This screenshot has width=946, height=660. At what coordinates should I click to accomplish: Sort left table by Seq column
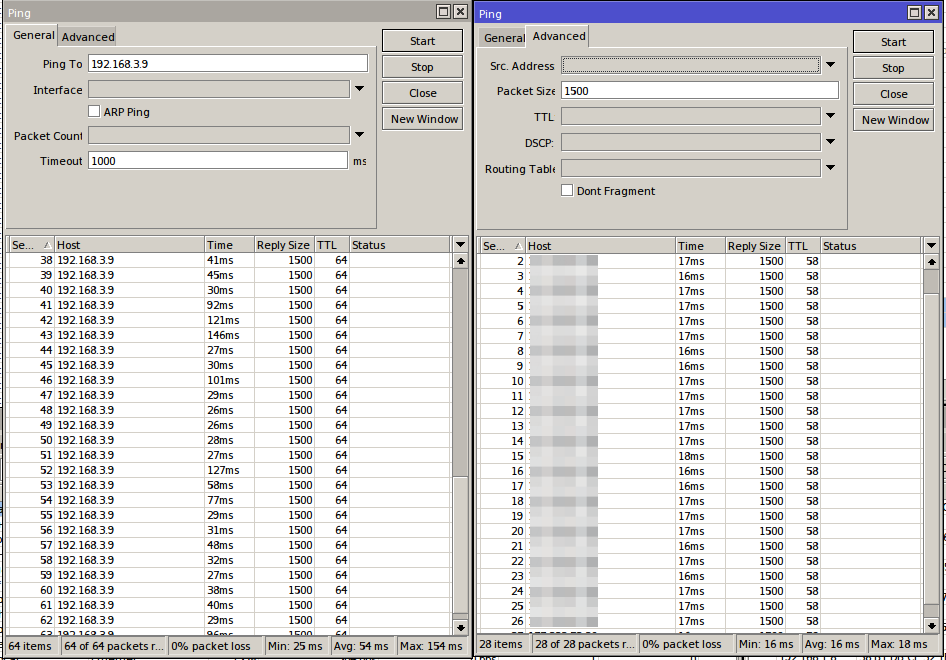pos(29,245)
